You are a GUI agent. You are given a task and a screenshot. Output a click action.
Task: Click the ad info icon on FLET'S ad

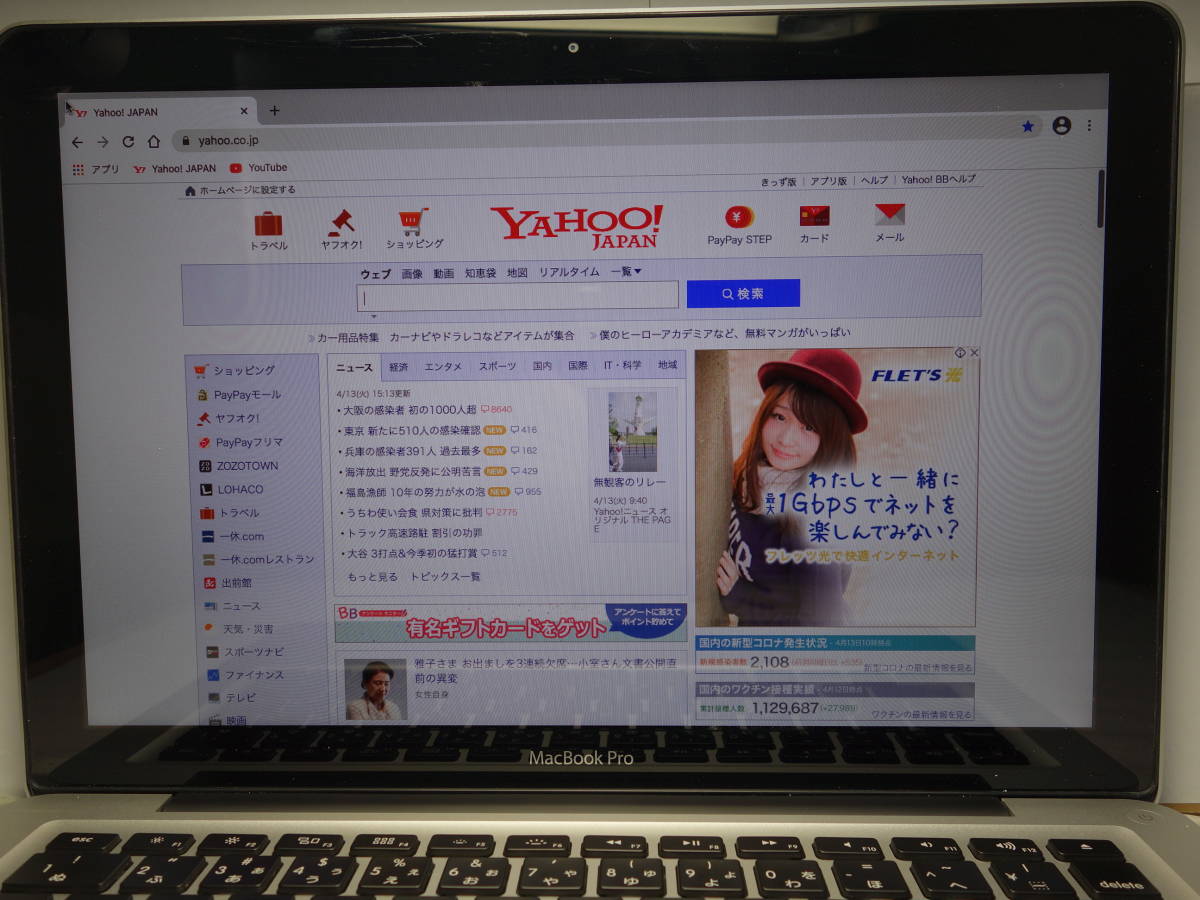[x=959, y=353]
